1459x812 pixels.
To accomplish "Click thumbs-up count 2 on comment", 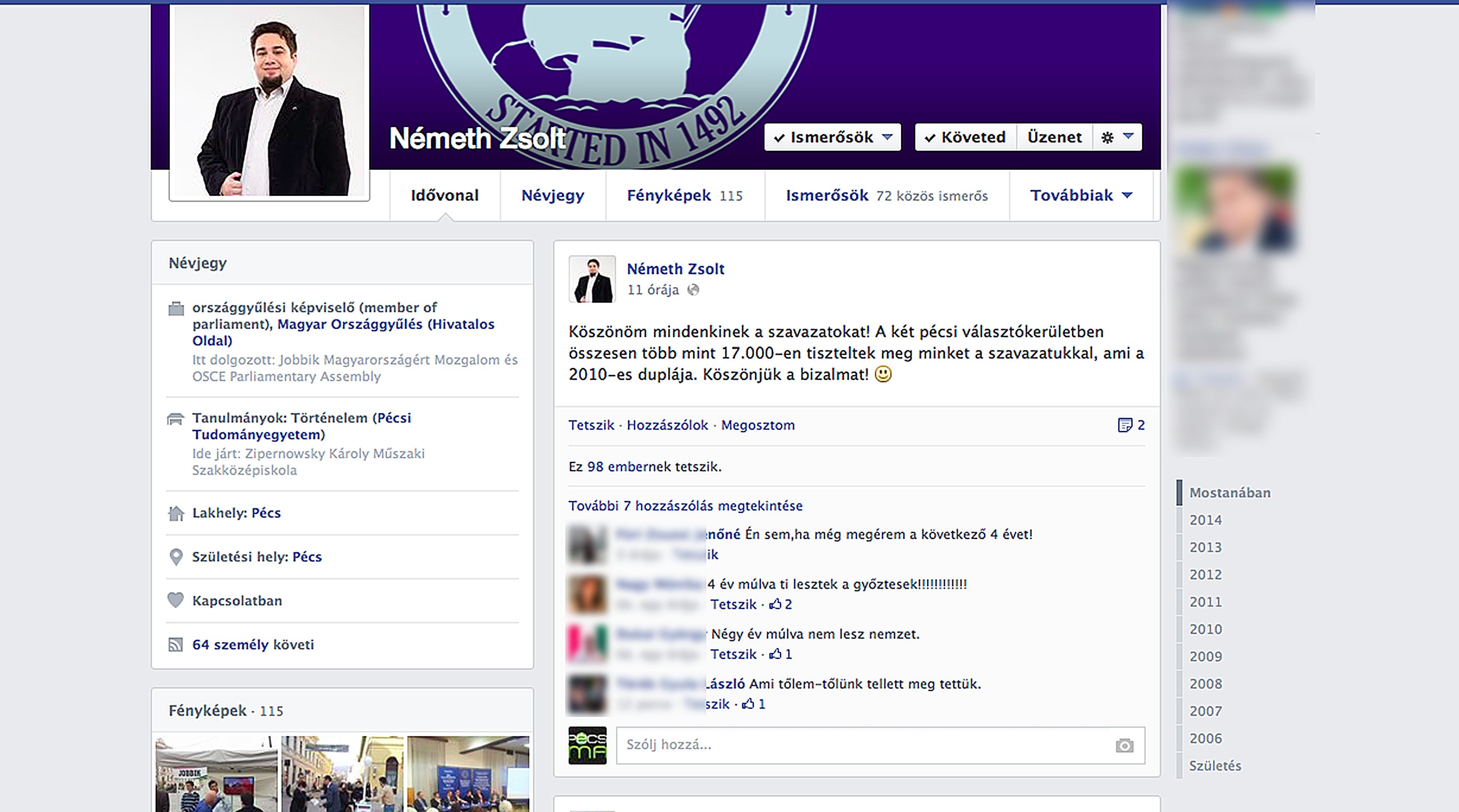I will (x=780, y=604).
